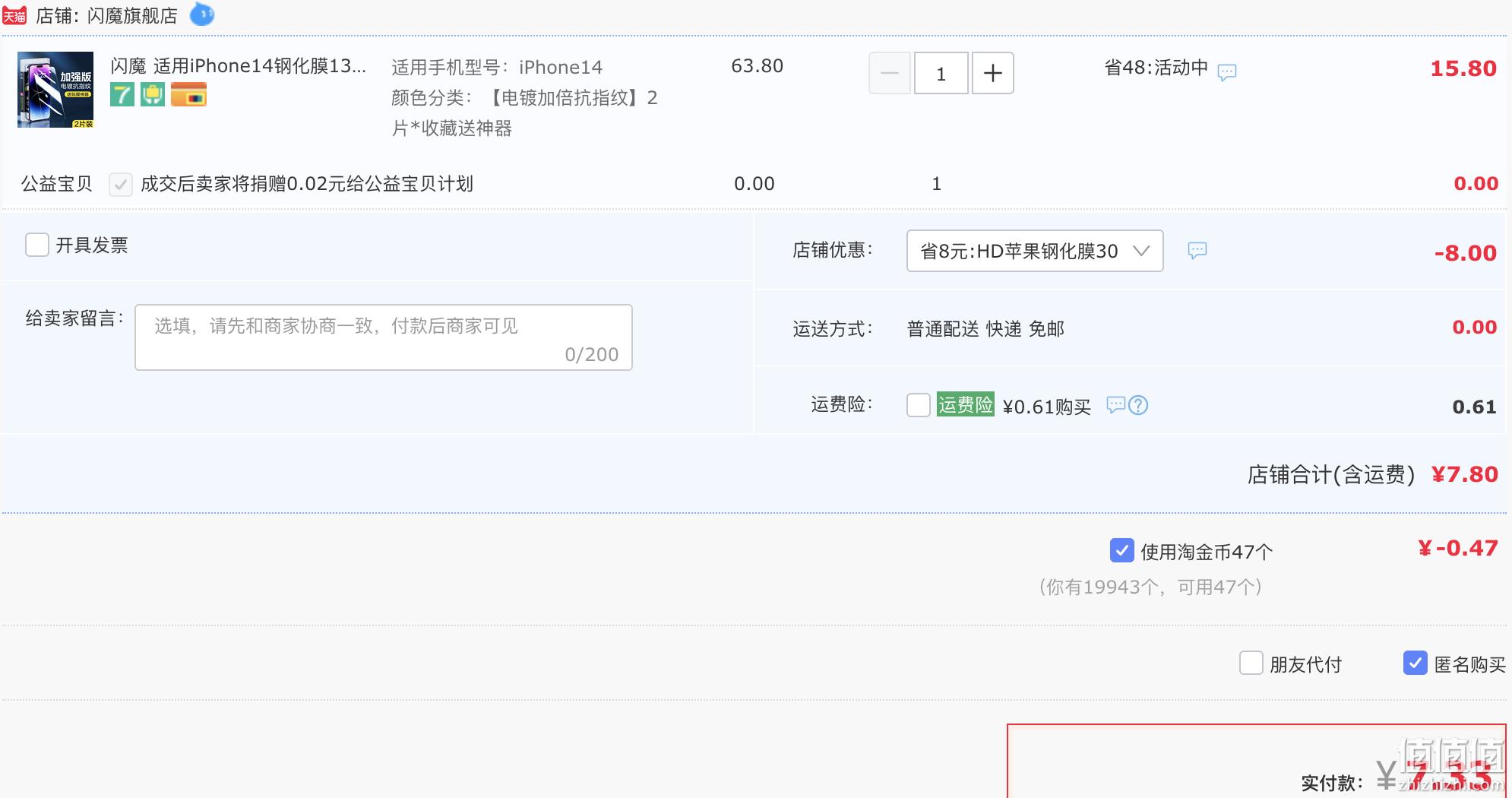Click the quantity input field showing 1
This screenshot has width=1512, height=798.
point(941,73)
